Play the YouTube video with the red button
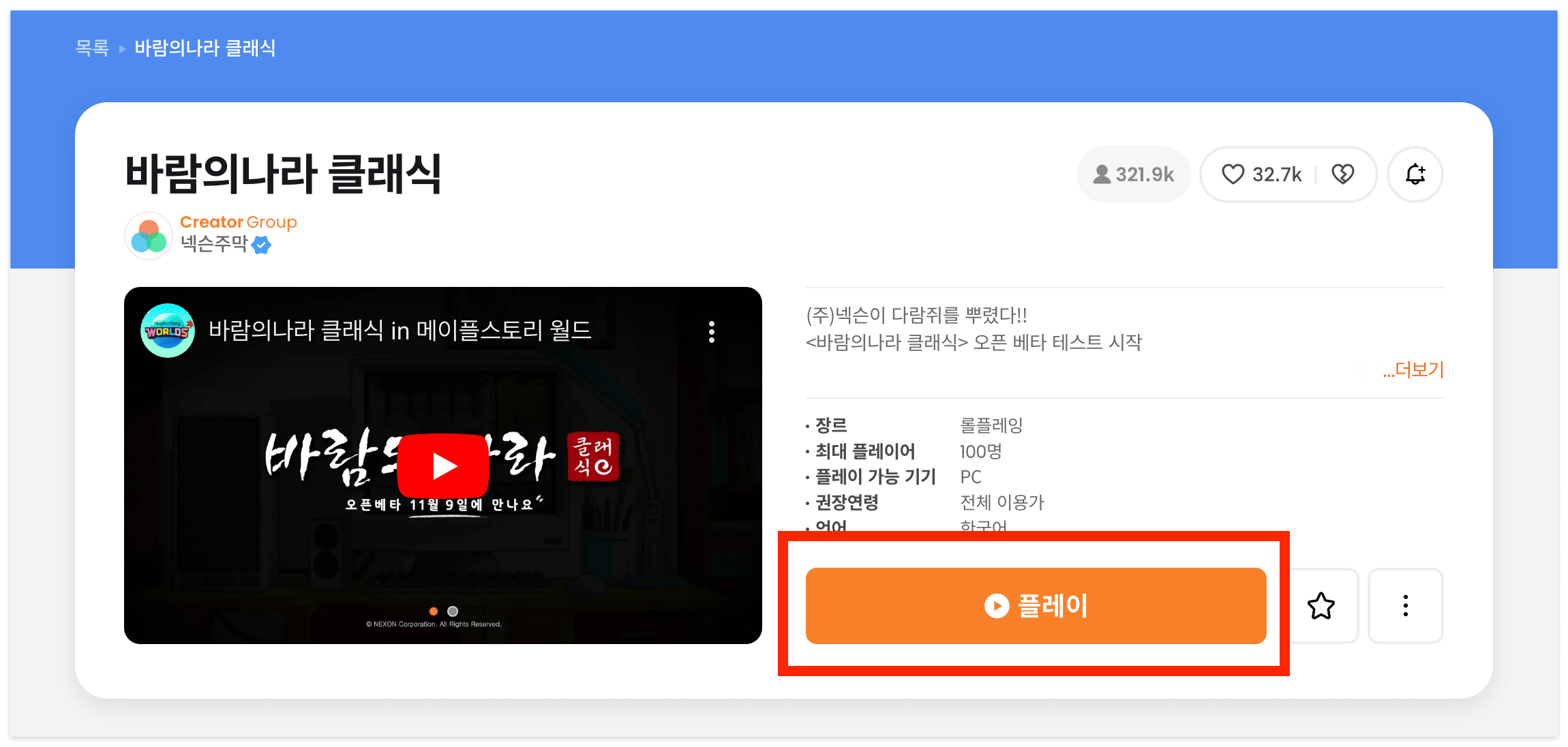1568x747 pixels. 443,466
